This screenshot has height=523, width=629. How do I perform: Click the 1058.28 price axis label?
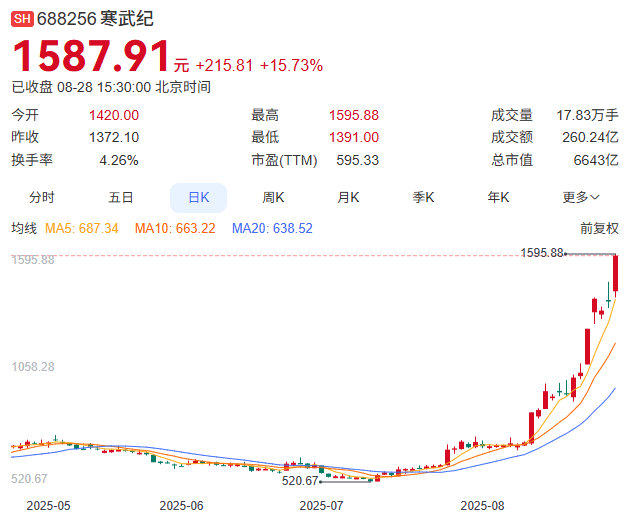(33, 367)
